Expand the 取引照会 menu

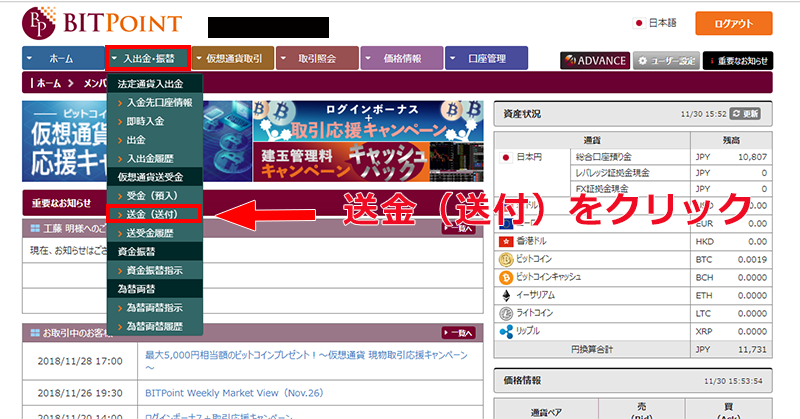(x=317, y=58)
